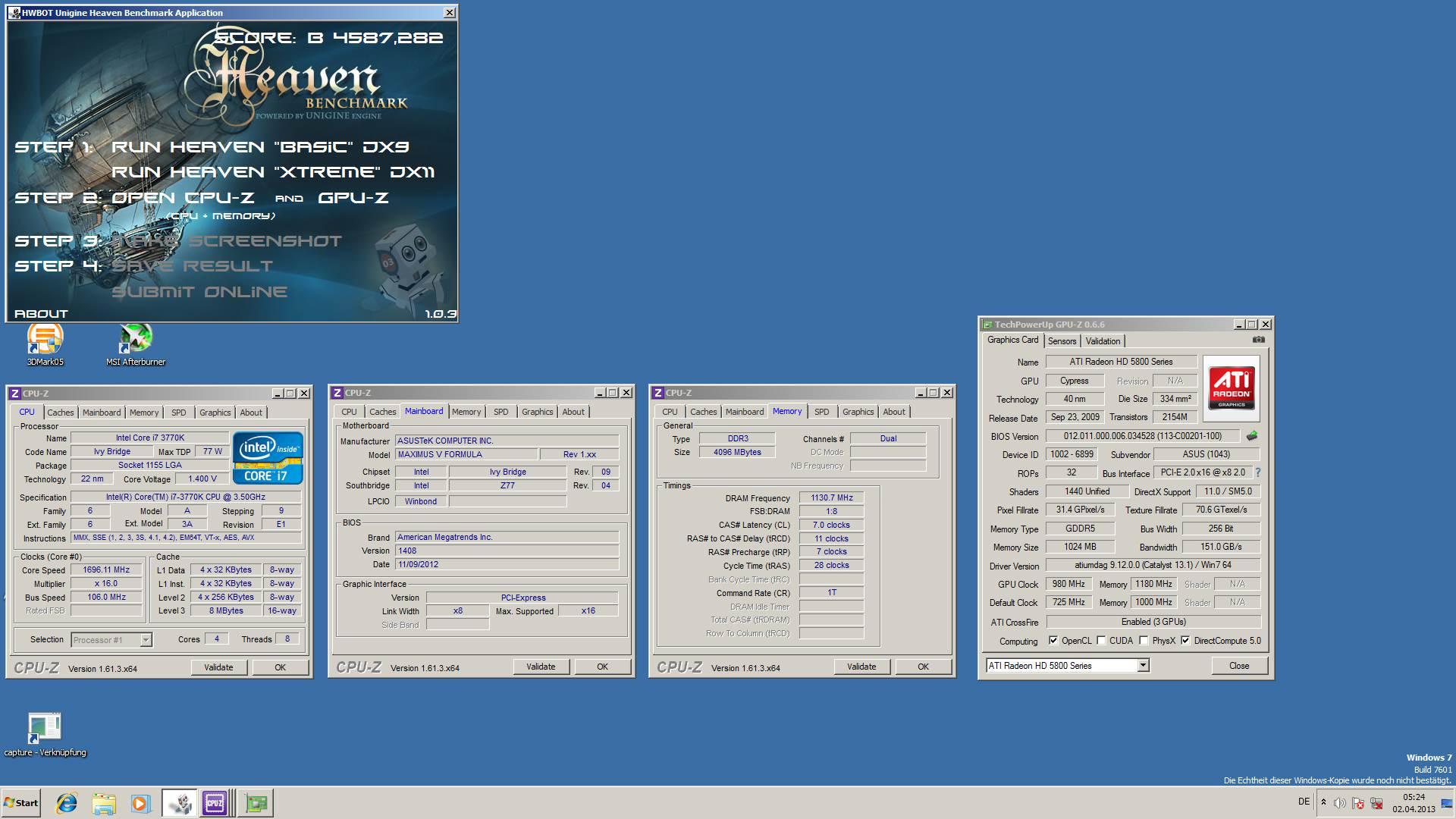This screenshot has height=819, width=1456.
Task: Click Submit Online in Heaven app
Action: [x=199, y=292]
